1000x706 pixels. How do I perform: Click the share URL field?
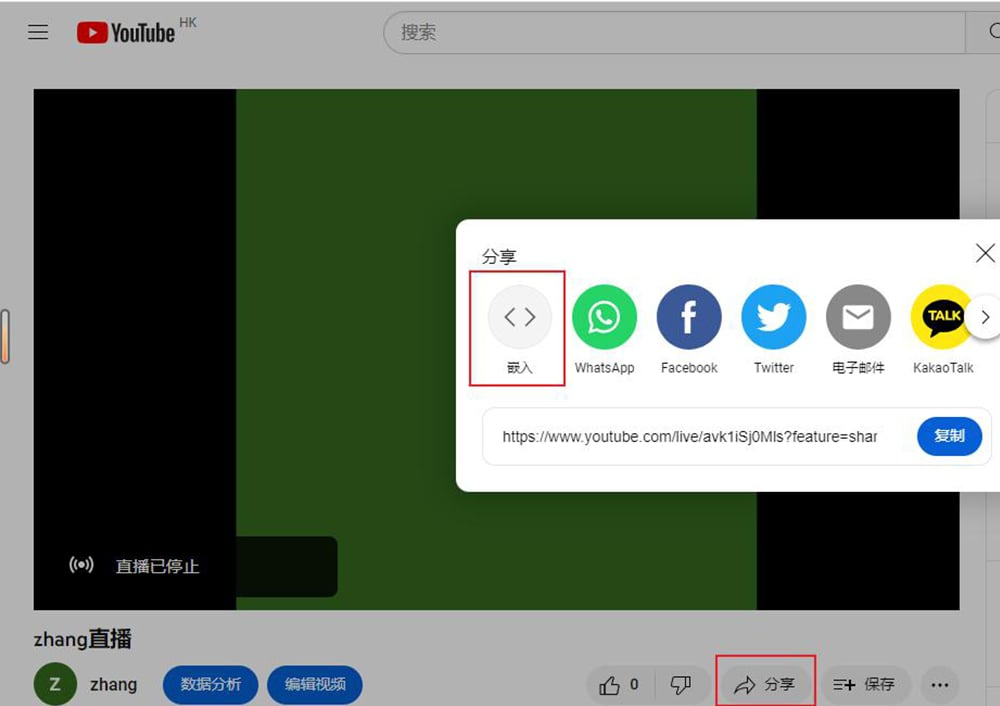point(690,437)
